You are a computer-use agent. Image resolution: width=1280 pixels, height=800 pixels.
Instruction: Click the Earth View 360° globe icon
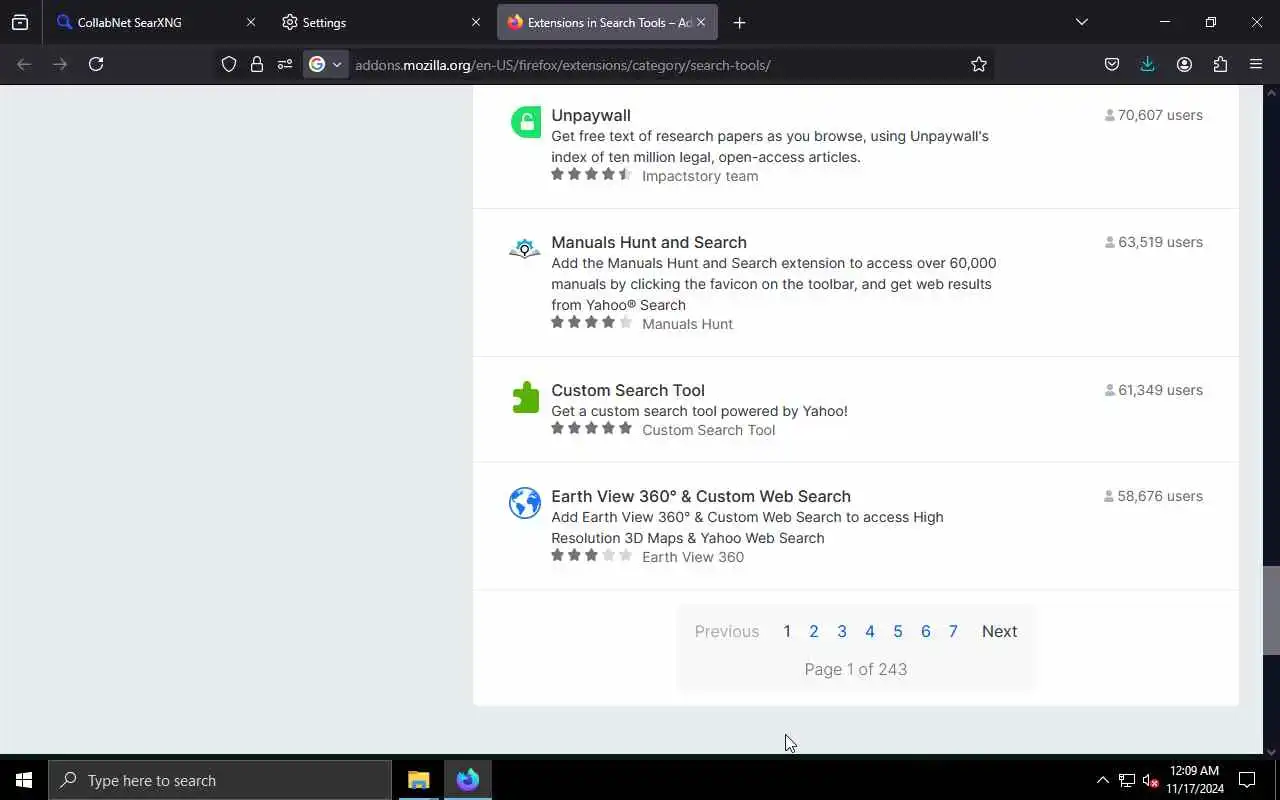click(x=525, y=503)
